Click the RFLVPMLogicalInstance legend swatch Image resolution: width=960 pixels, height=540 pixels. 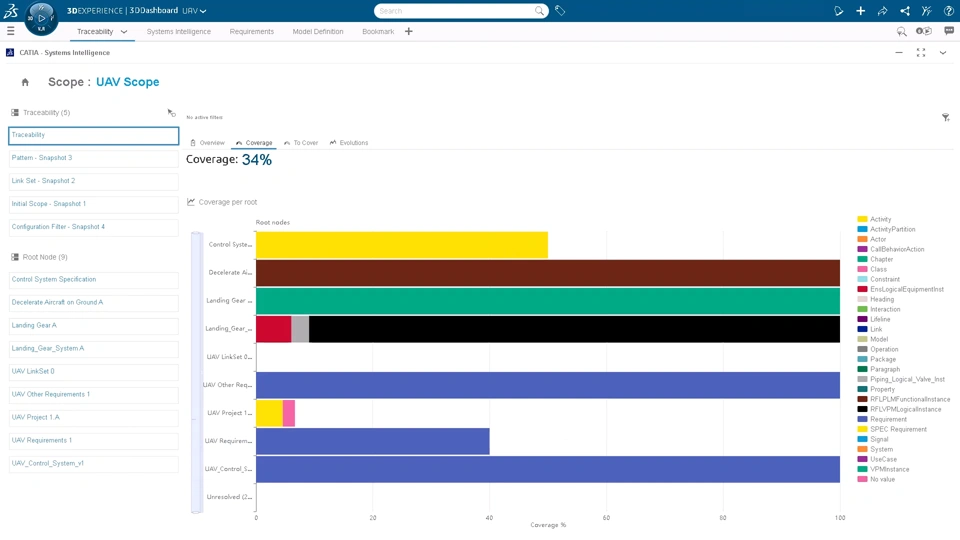[862, 409]
